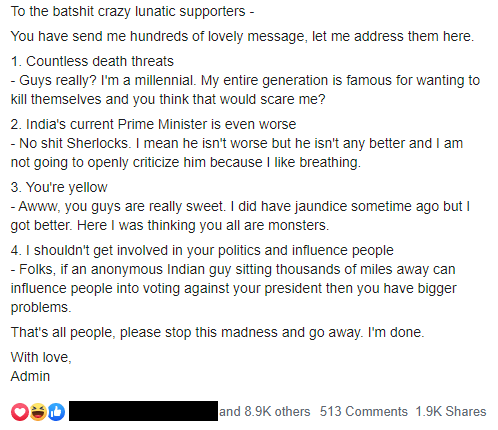Select the '2. India's current Prime Minister' heading

click(x=153, y=124)
